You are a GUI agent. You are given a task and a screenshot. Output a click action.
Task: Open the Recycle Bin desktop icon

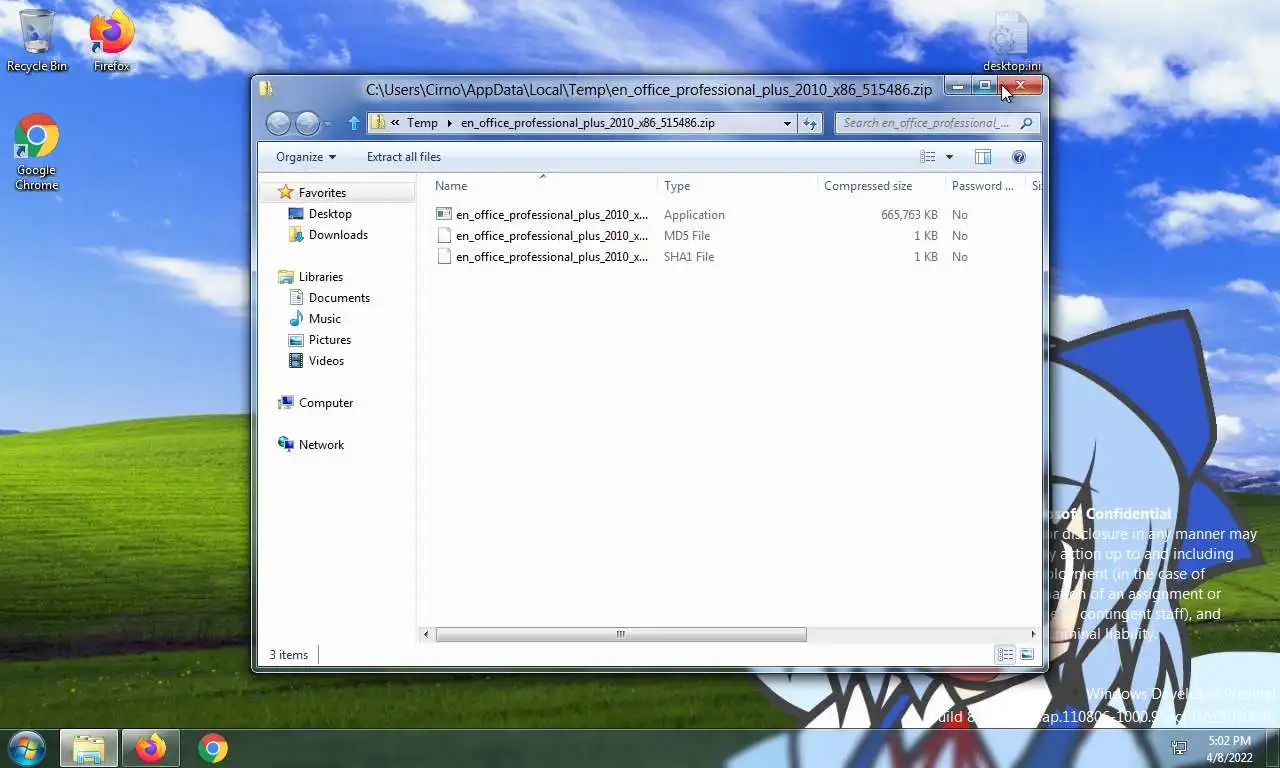(x=37, y=41)
